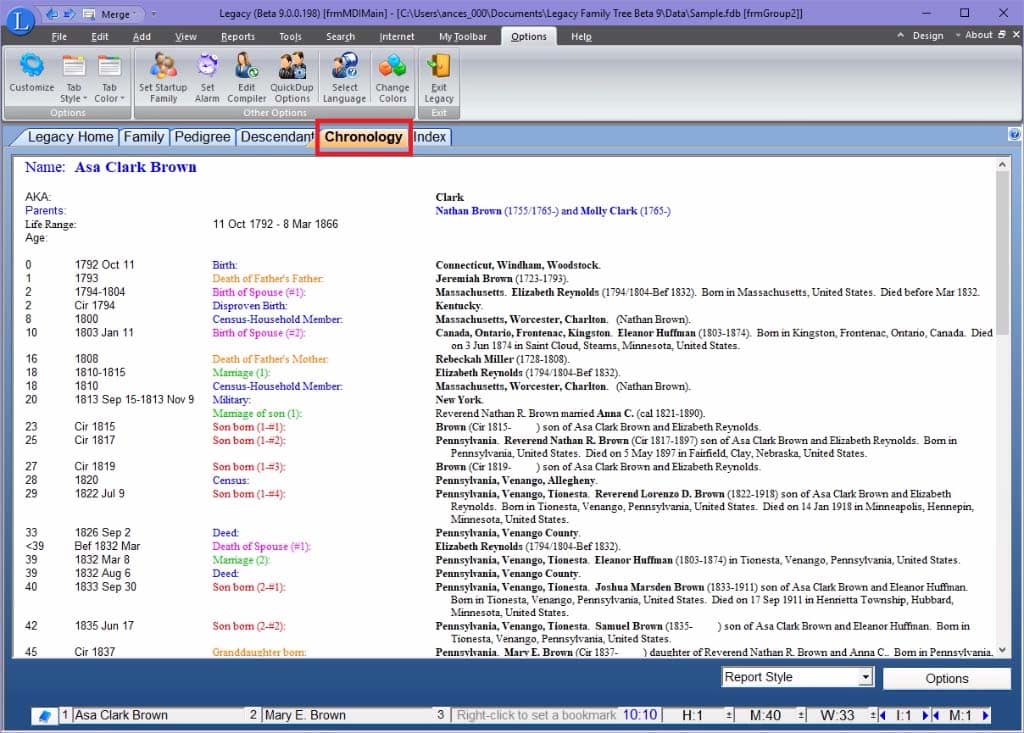Open the Reports menu

tap(237, 37)
